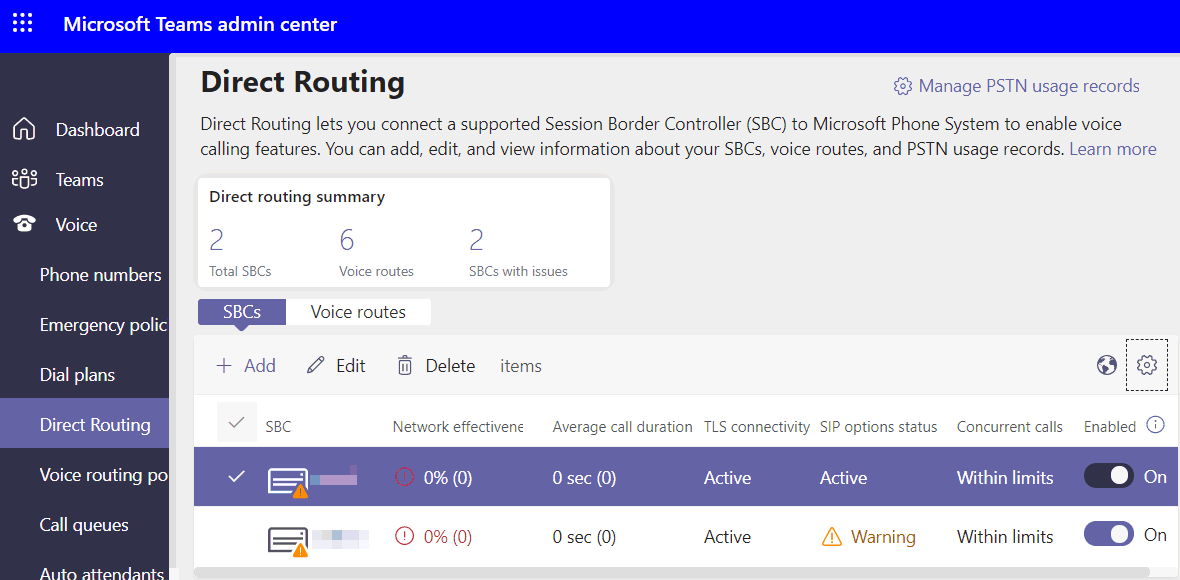Open the table column settings gear

(1146, 366)
